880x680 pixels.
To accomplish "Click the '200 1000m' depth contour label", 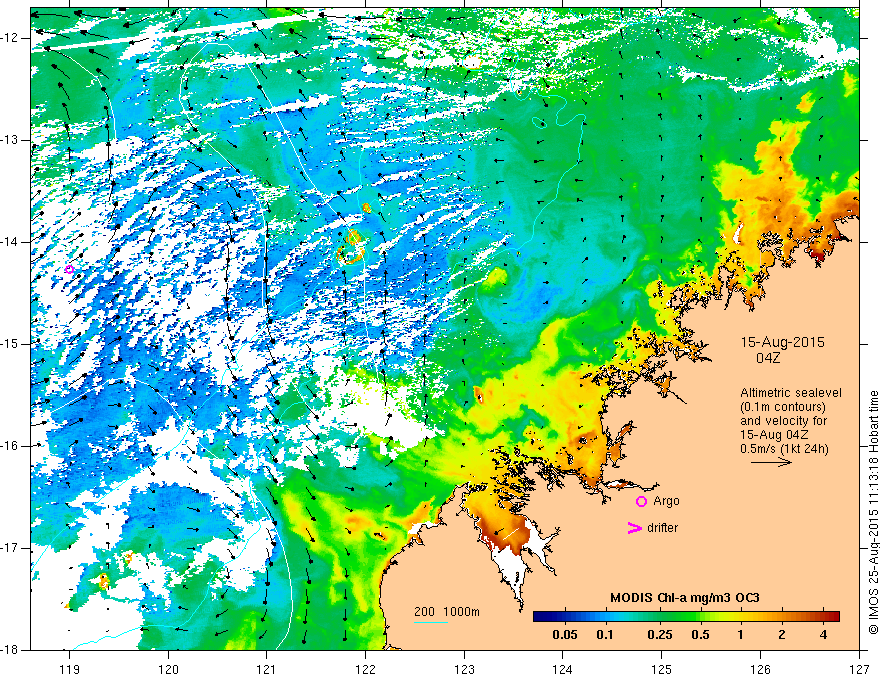I will click(447, 612).
